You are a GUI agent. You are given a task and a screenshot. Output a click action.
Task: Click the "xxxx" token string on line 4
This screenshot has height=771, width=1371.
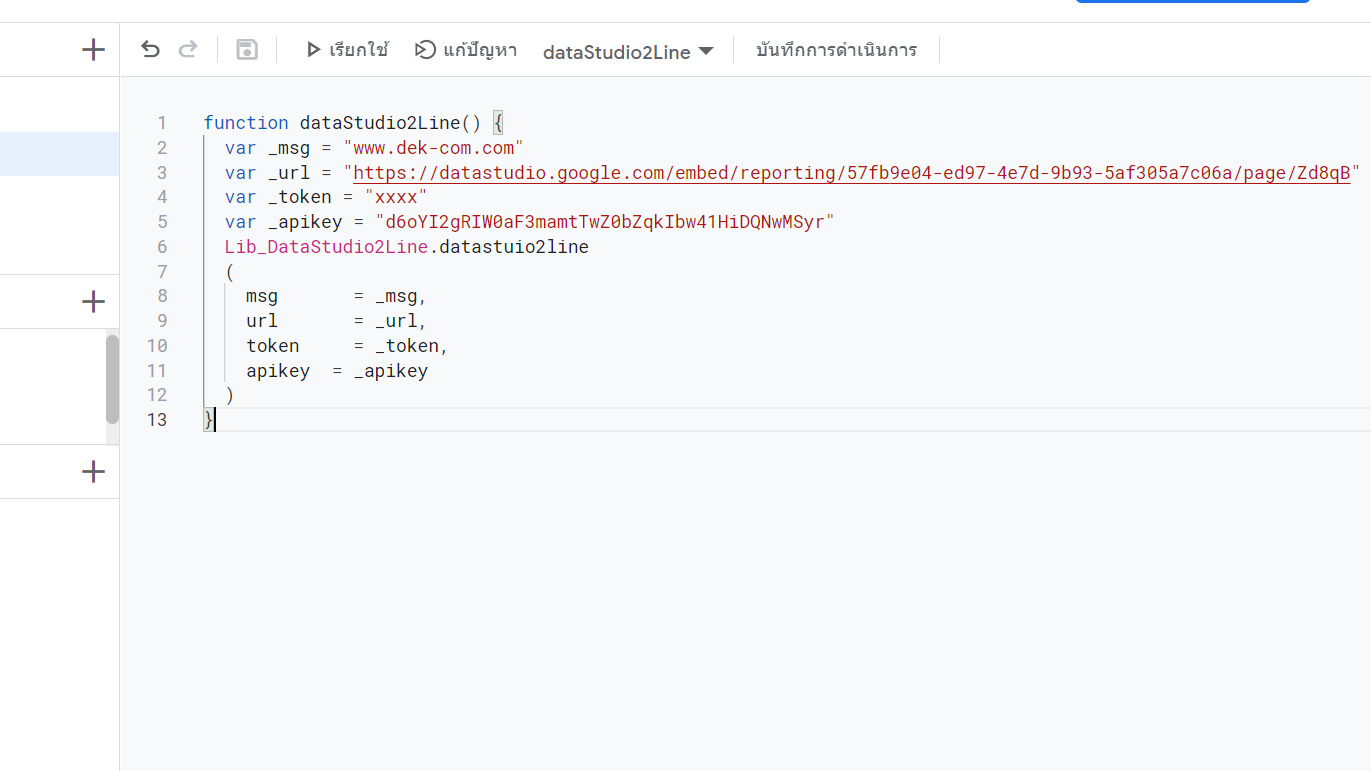(396, 197)
